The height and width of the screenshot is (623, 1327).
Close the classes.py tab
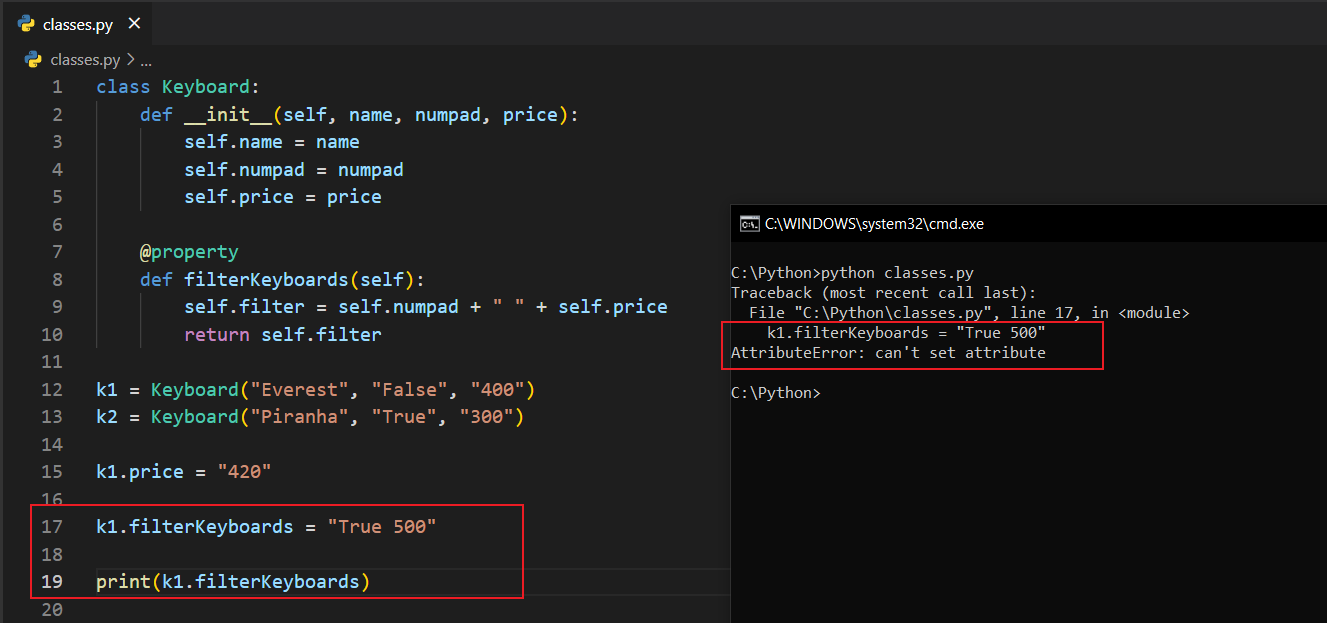point(135,24)
